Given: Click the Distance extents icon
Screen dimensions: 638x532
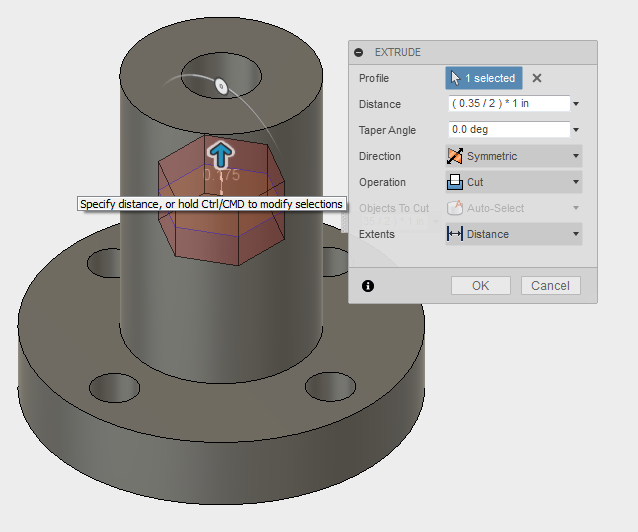Looking at the screenshot, I should point(455,234).
